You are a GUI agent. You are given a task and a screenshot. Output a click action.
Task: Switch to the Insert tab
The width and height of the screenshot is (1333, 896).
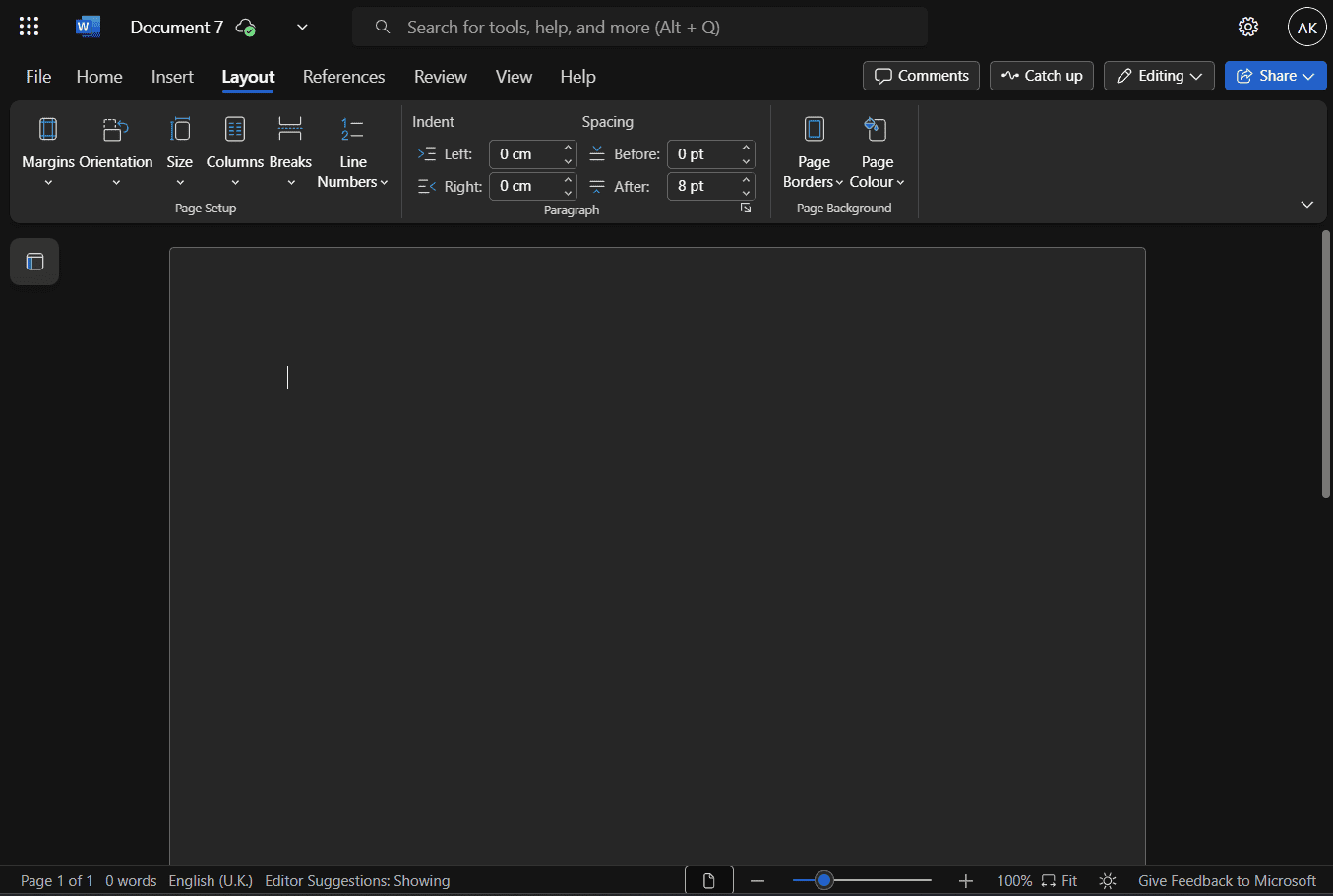tap(172, 77)
